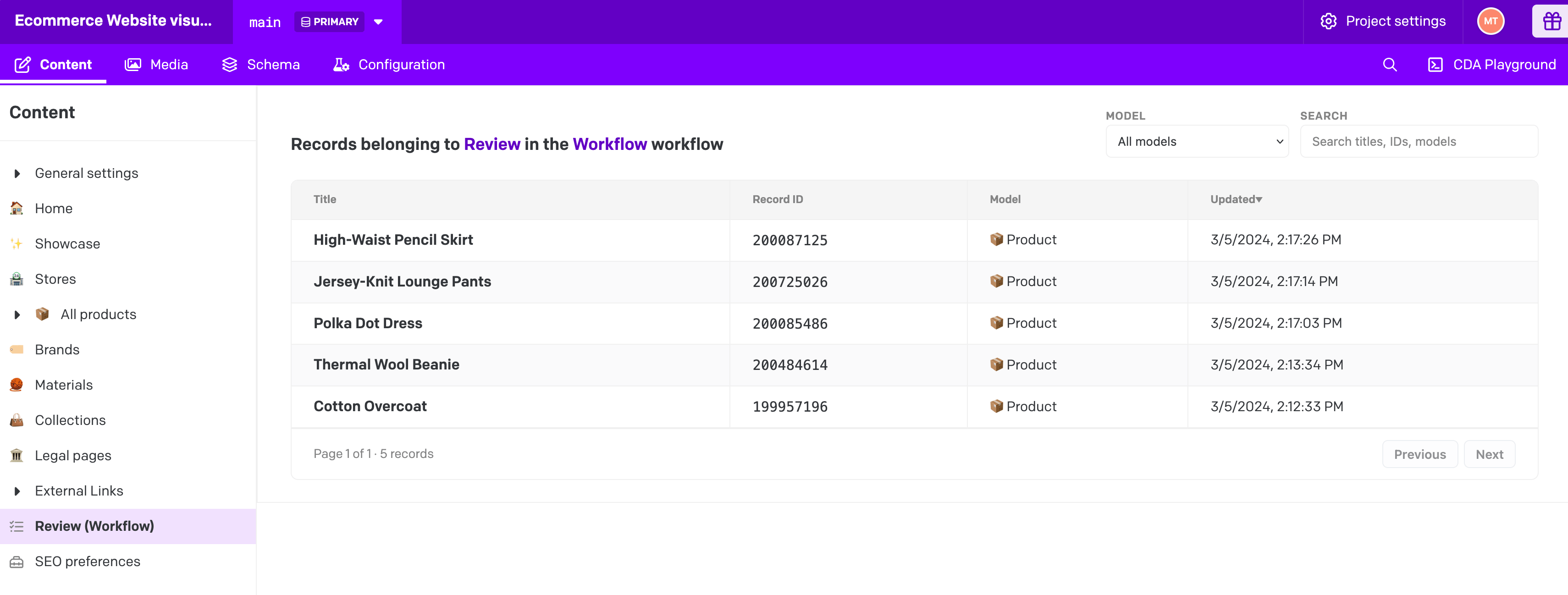This screenshot has height=595, width=1568.
Task: Click the Materials yarn icon
Action: (17, 385)
